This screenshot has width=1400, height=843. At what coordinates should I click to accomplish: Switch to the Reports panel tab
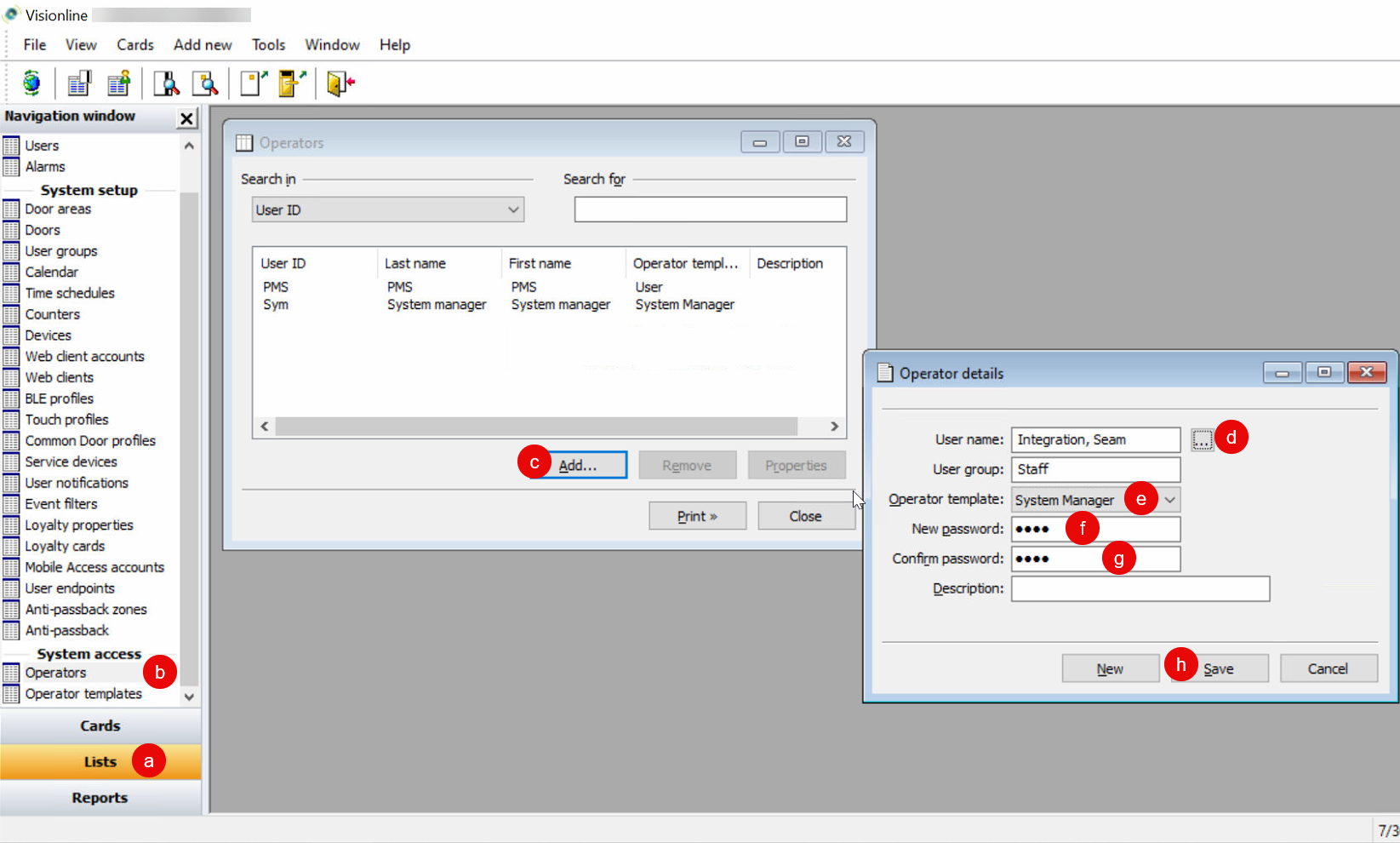pyautogui.click(x=100, y=797)
